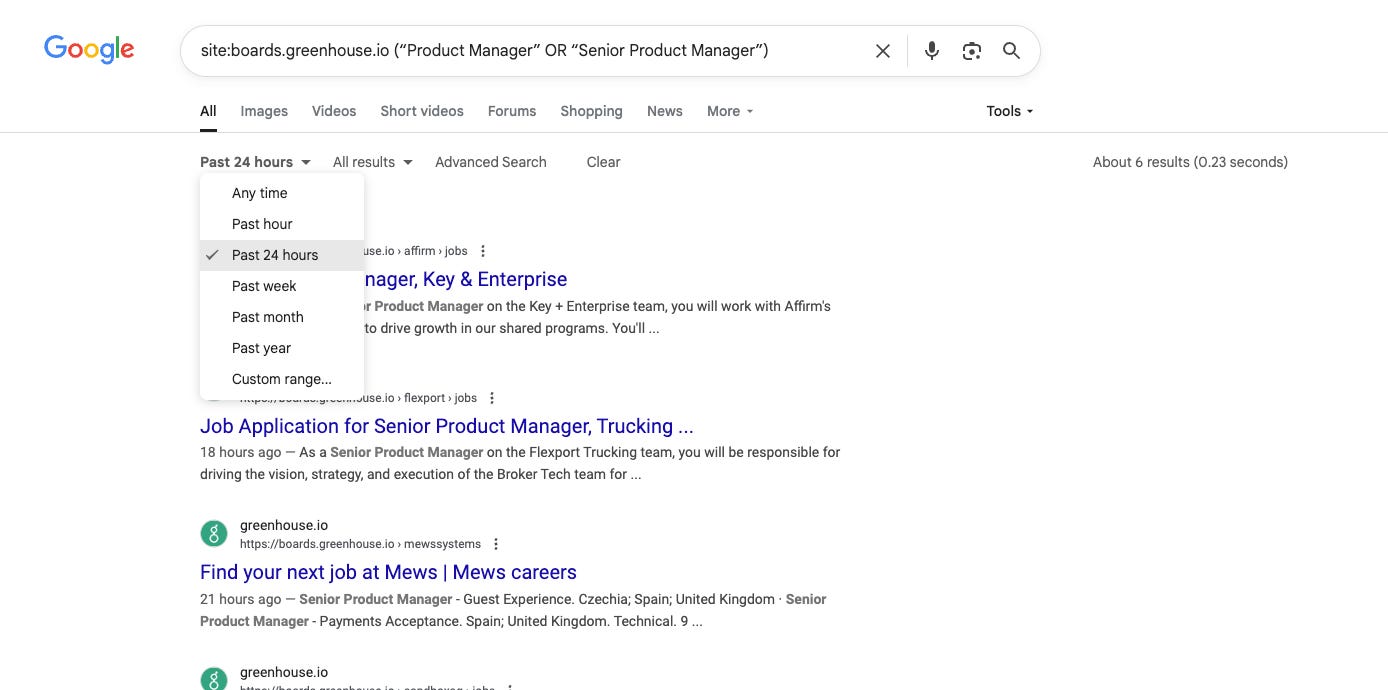Click the Google logo
The width and height of the screenshot is (1388, 690).
pos(89,49)
